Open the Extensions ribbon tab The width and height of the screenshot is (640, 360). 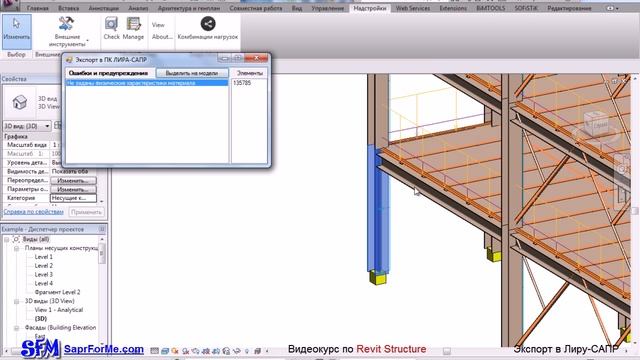pos(453,8)
